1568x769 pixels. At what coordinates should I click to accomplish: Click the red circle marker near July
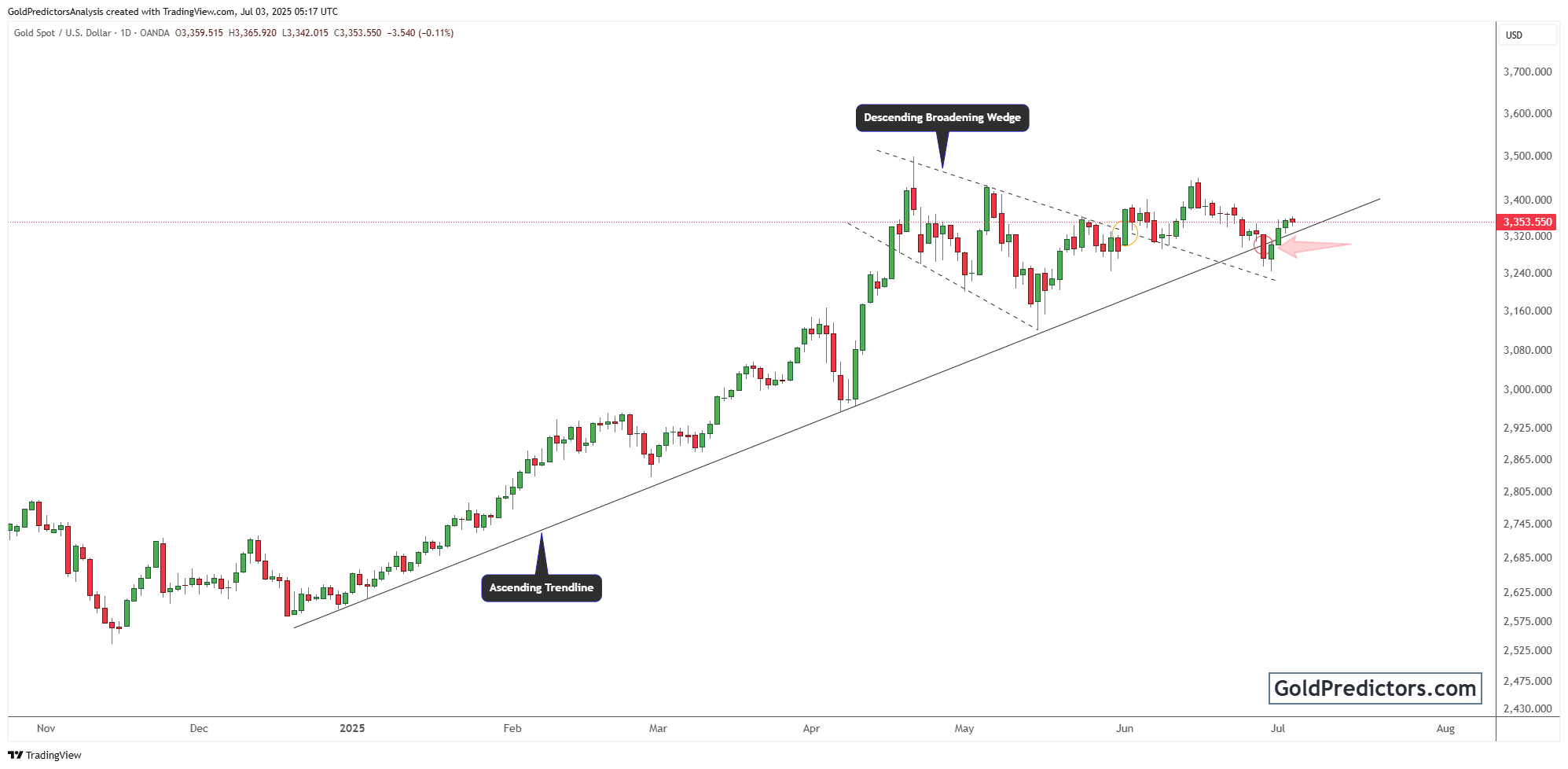pos(1264,244)
